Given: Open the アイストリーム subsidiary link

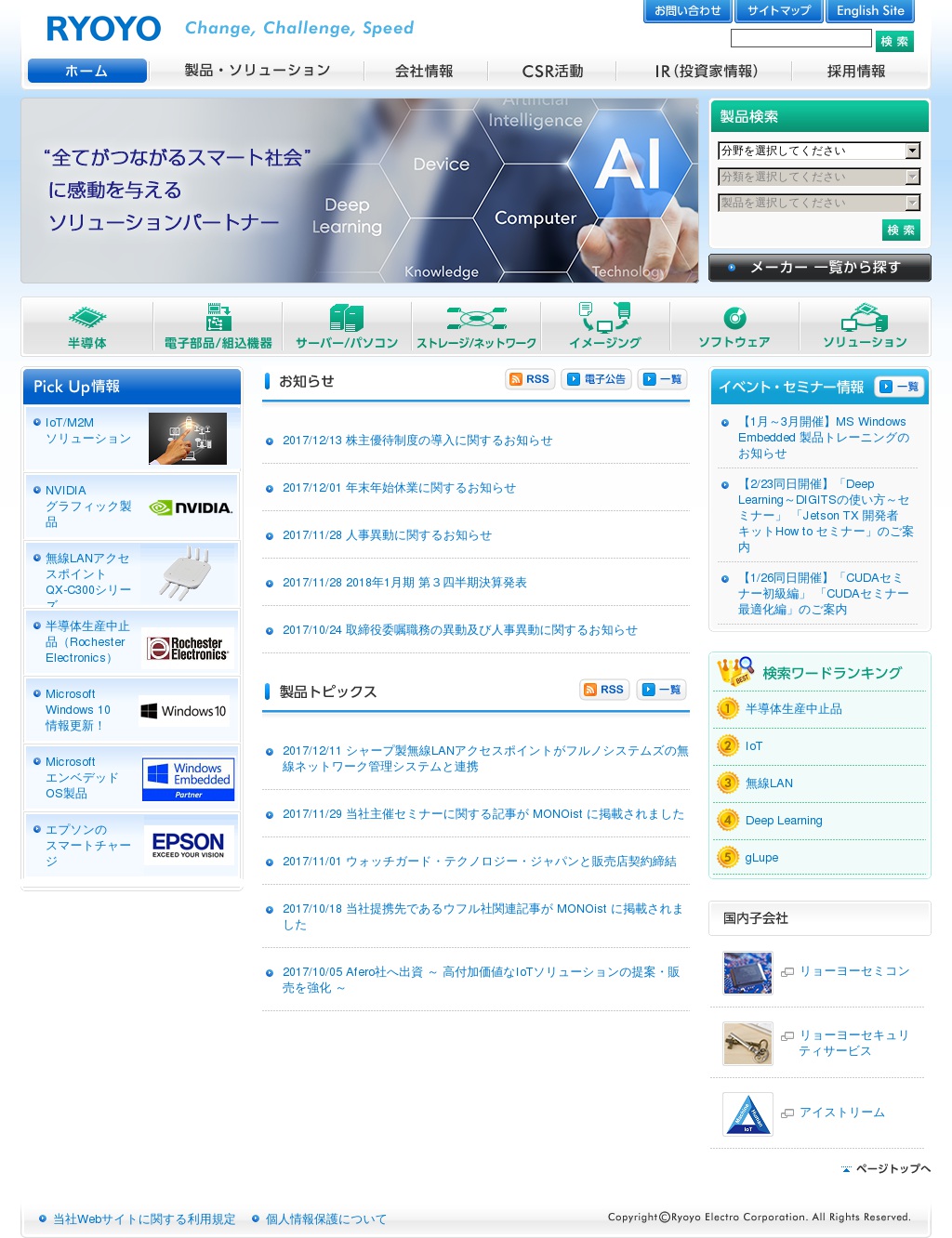Looking at the screenshot, I should tap(842, 1113).
